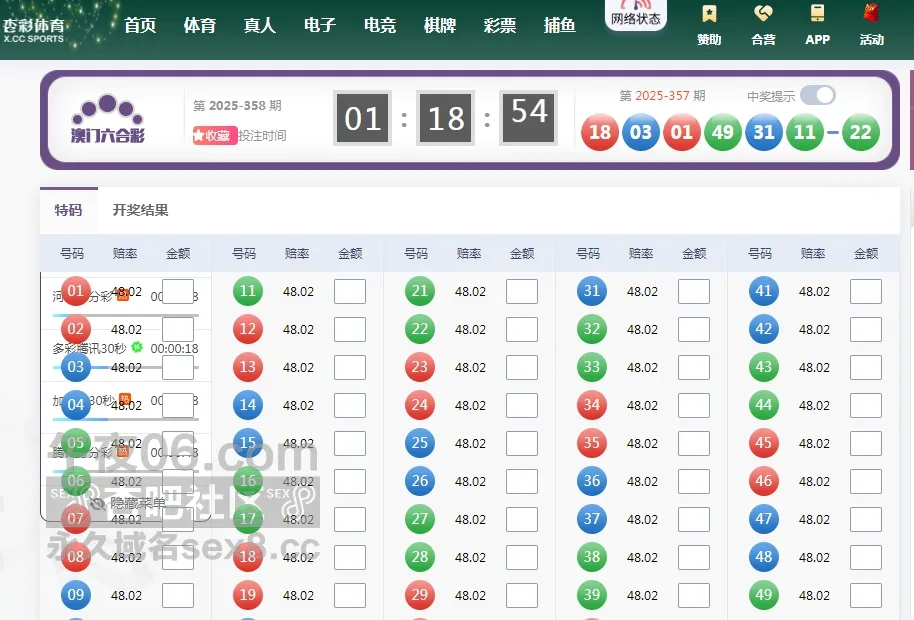This screenshot has width=914, height=620.
Task: Select number ball 26
Action: pyautogui.click(x=420, y=481)
